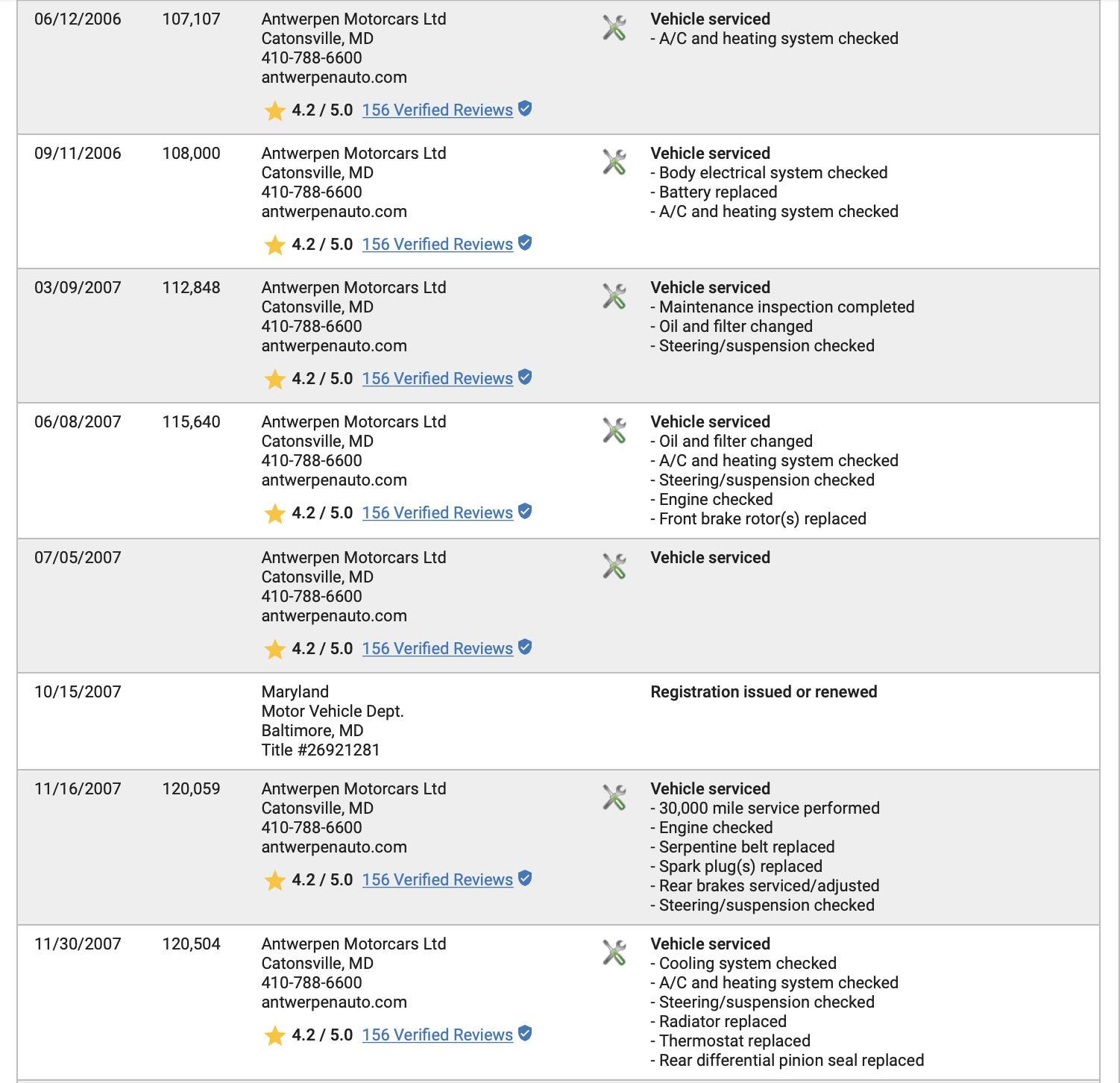
Task: Click the gold star rating in 09/11/2006 row
Action: [275, 245]
